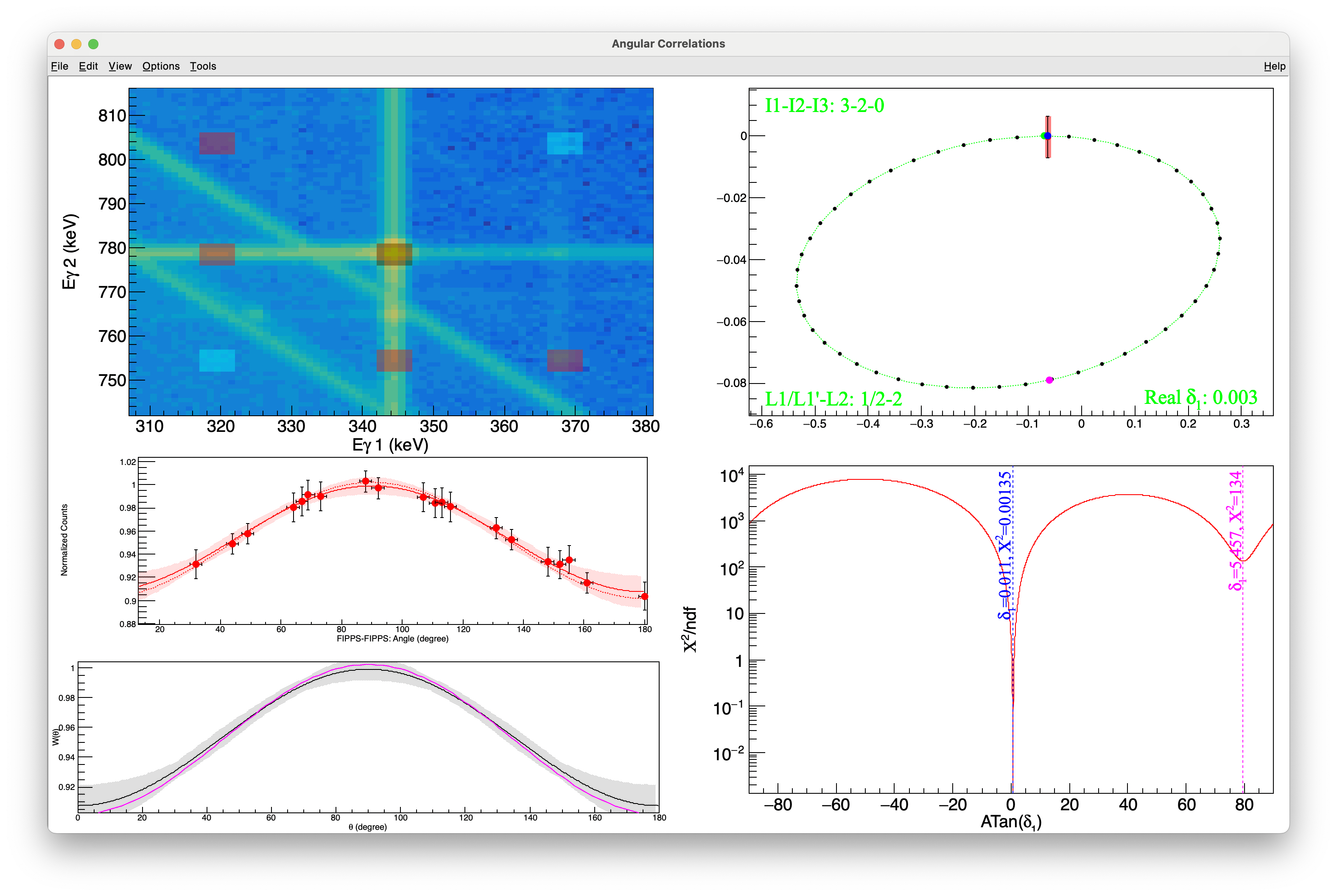Image resolution: width=1337 pixels, height=896 pixels.
Task: Click the shaded gate box near 320/780 keV
Action: 217,254
